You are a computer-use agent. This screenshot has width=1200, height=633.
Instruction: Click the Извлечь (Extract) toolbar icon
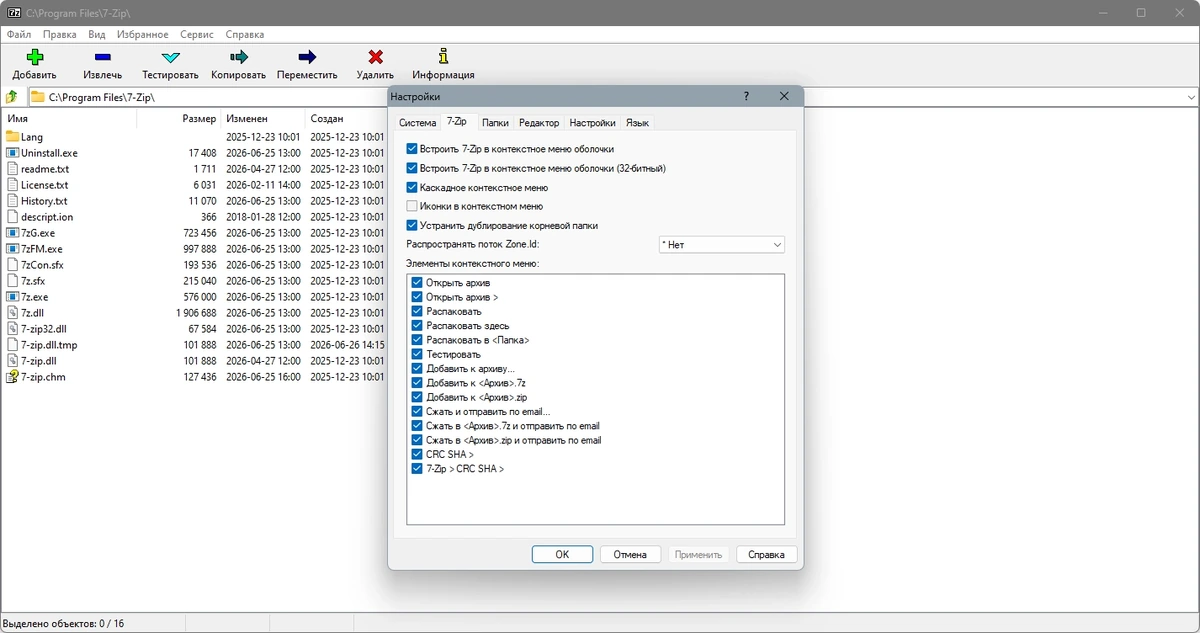point(103,57)
